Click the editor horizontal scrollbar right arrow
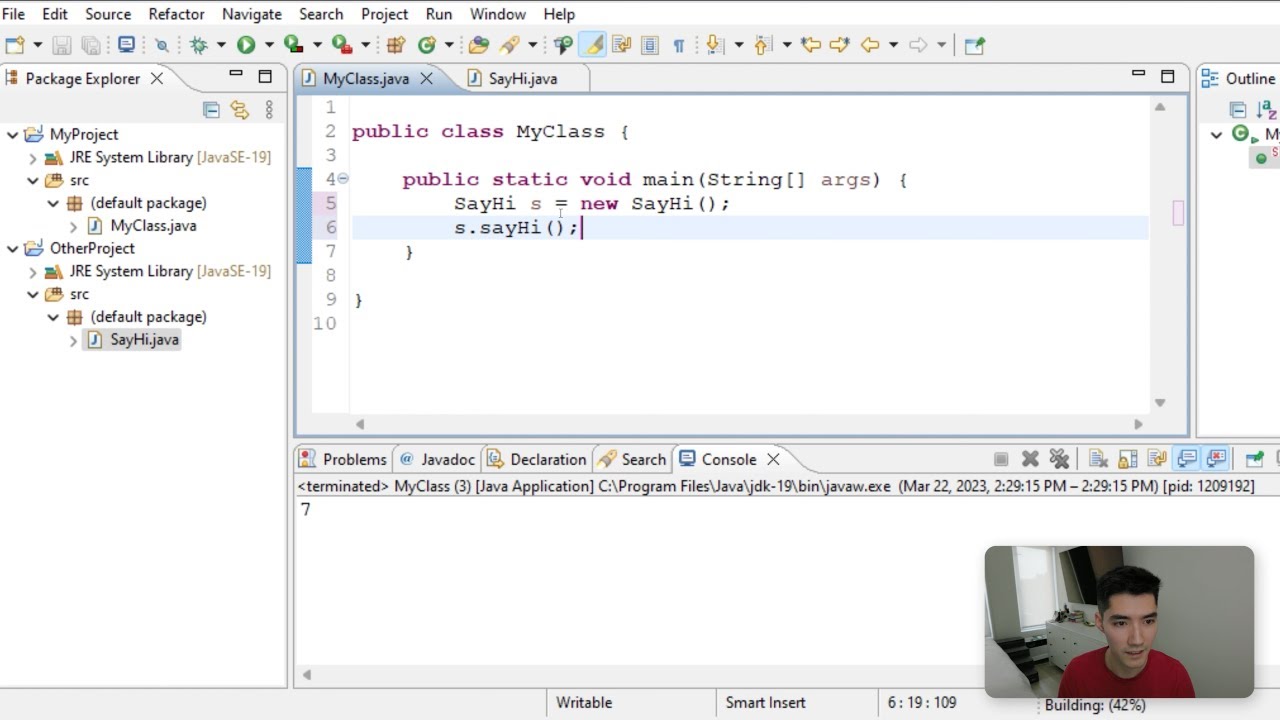 (x=1138, y=424)
